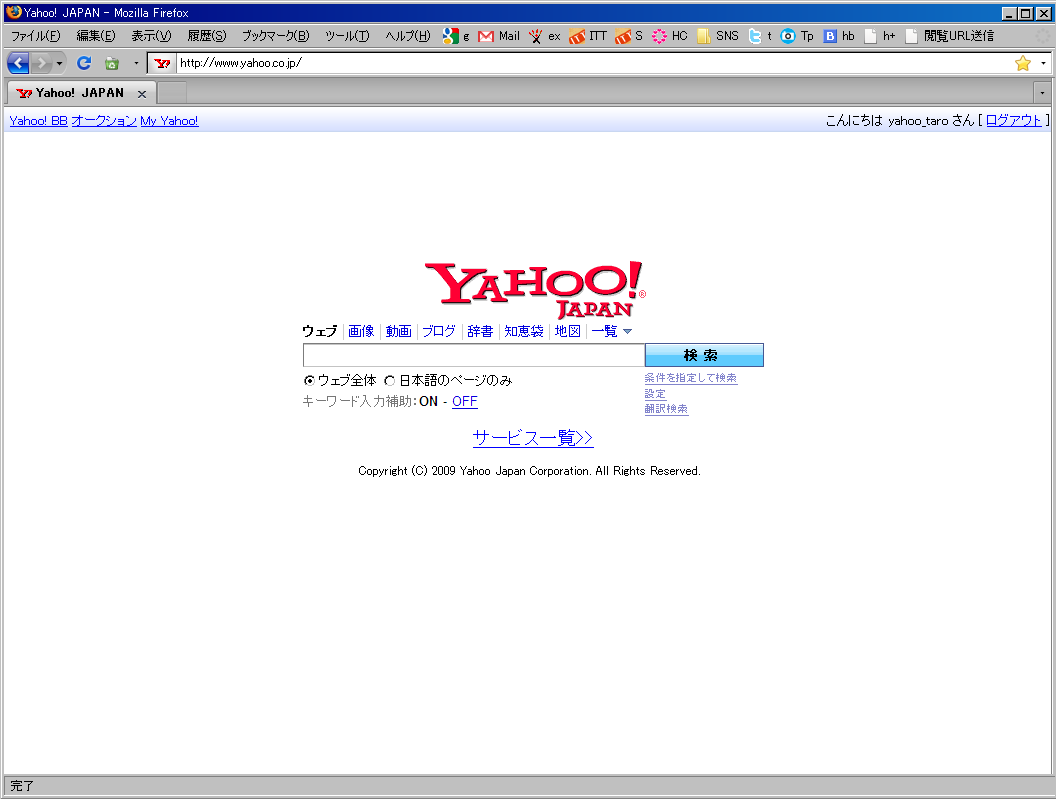
Task: Click the new tab button beside the tab
Action: pos(172,93)
